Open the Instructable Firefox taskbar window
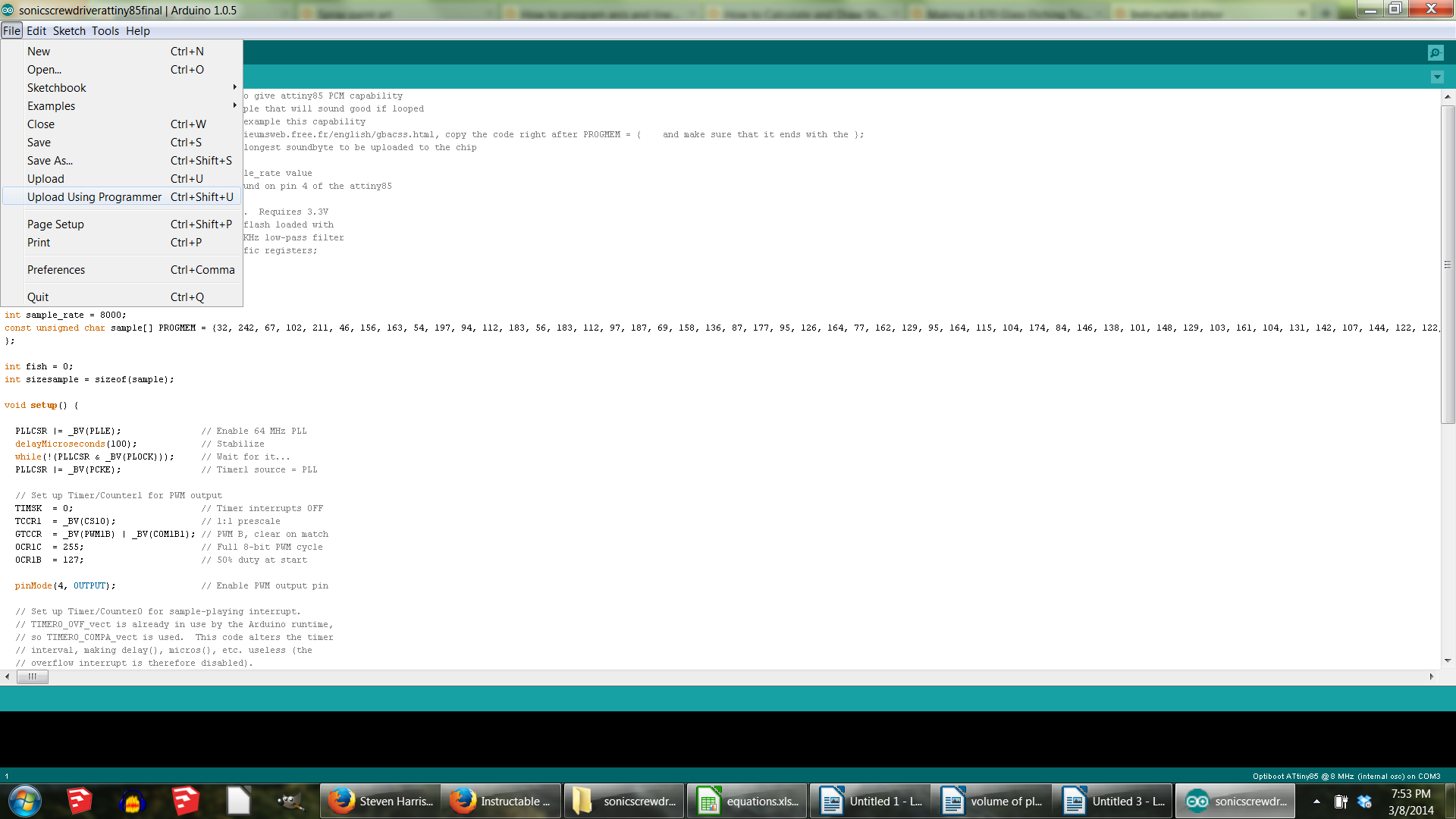 (500, 801)
